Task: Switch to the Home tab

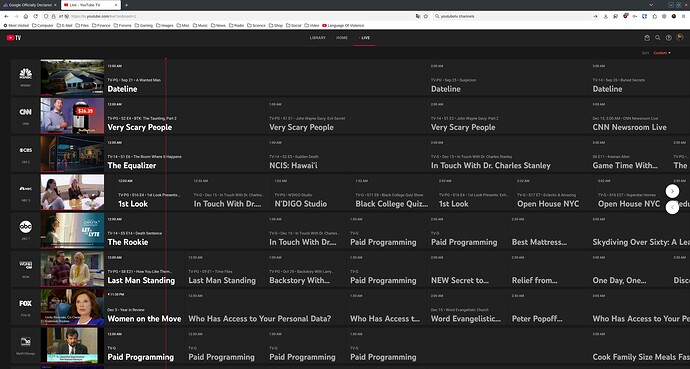Action: [x=342, y=38]
